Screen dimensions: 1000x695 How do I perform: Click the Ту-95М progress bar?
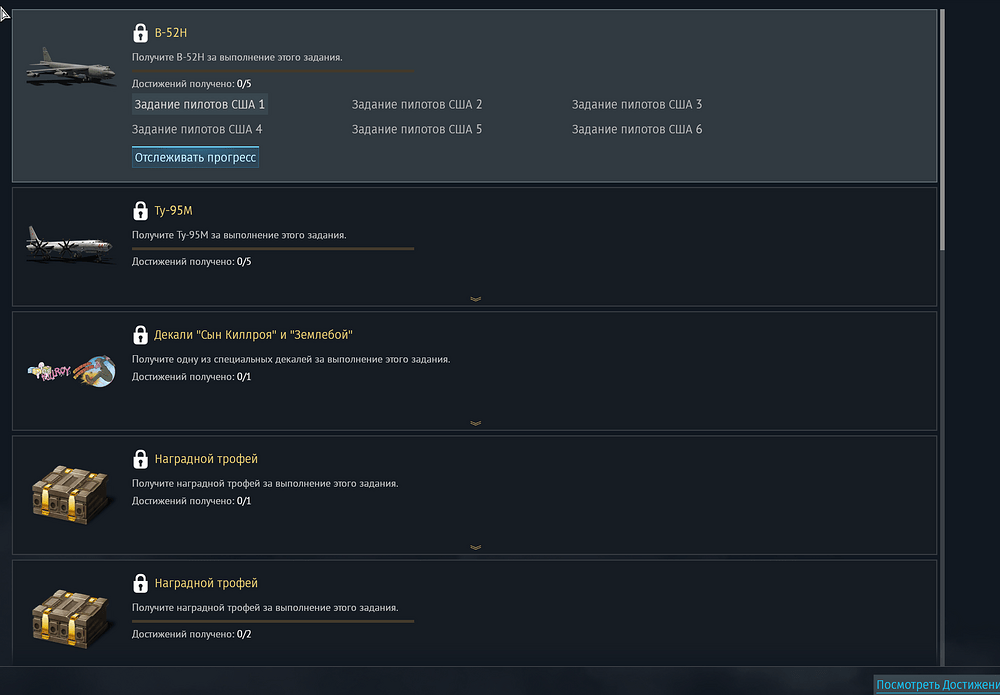pos(273,248)
